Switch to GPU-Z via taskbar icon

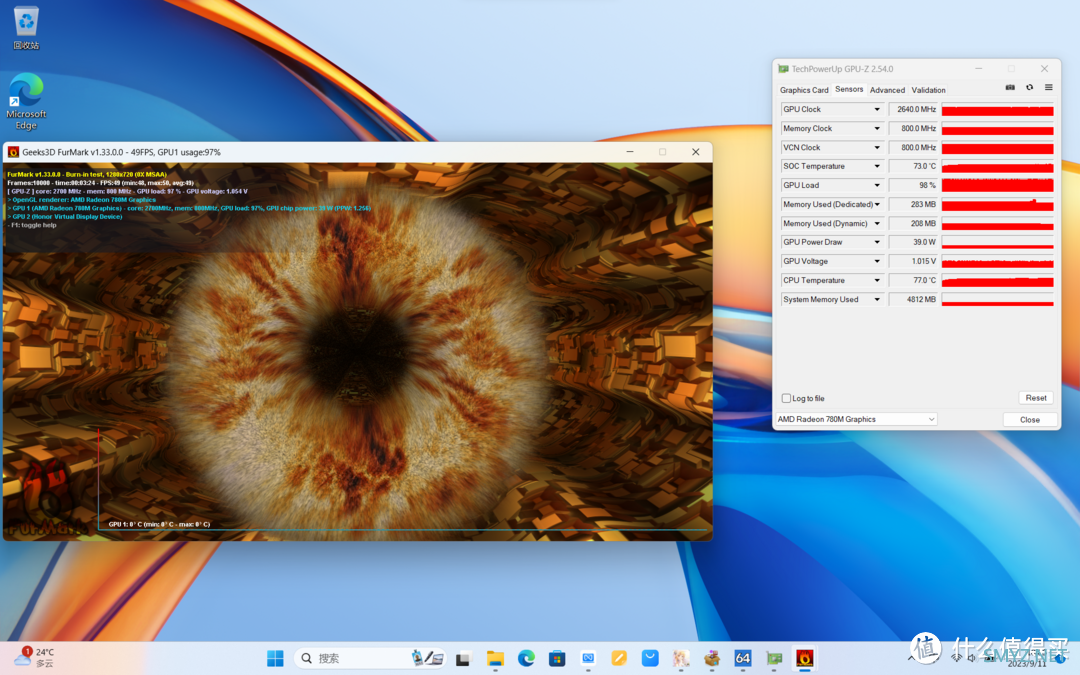(773, 658)
